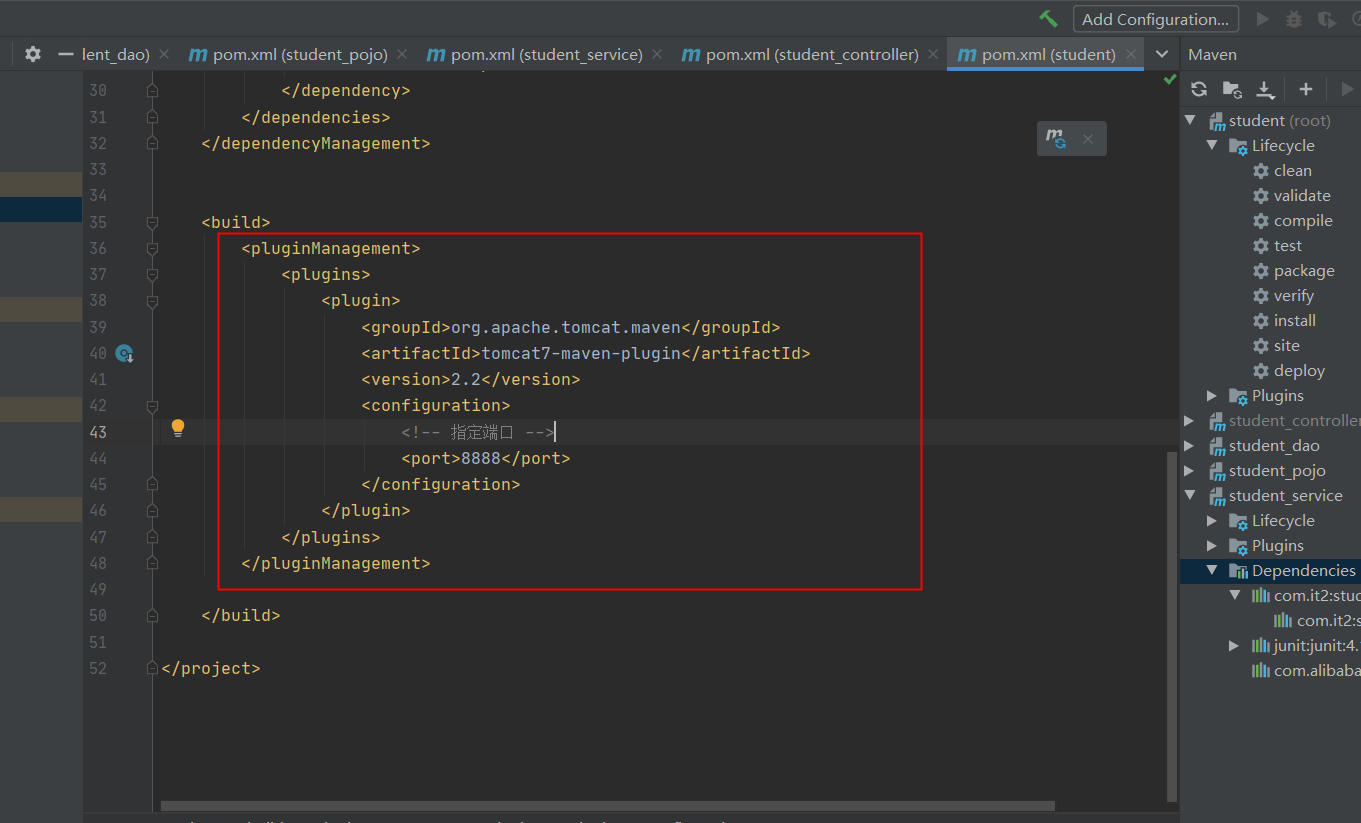
Task: Click Generate Sources and Update Folders icon
Action: tap(1232, 90)
